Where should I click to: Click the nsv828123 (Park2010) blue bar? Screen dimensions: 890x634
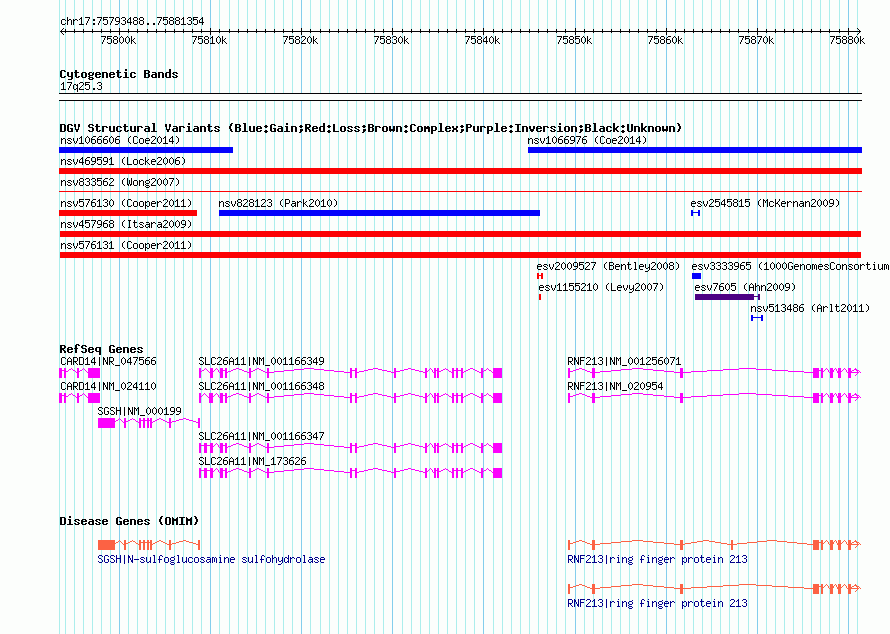pyautogui.click(x=379, y=213)
